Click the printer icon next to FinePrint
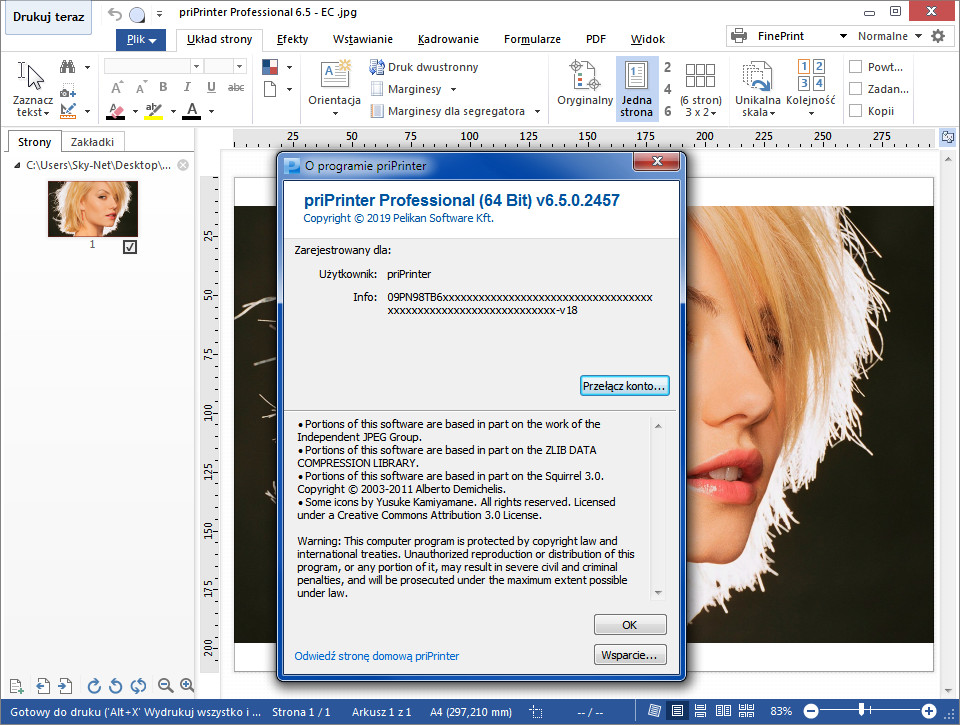 (x=739, y=36)
